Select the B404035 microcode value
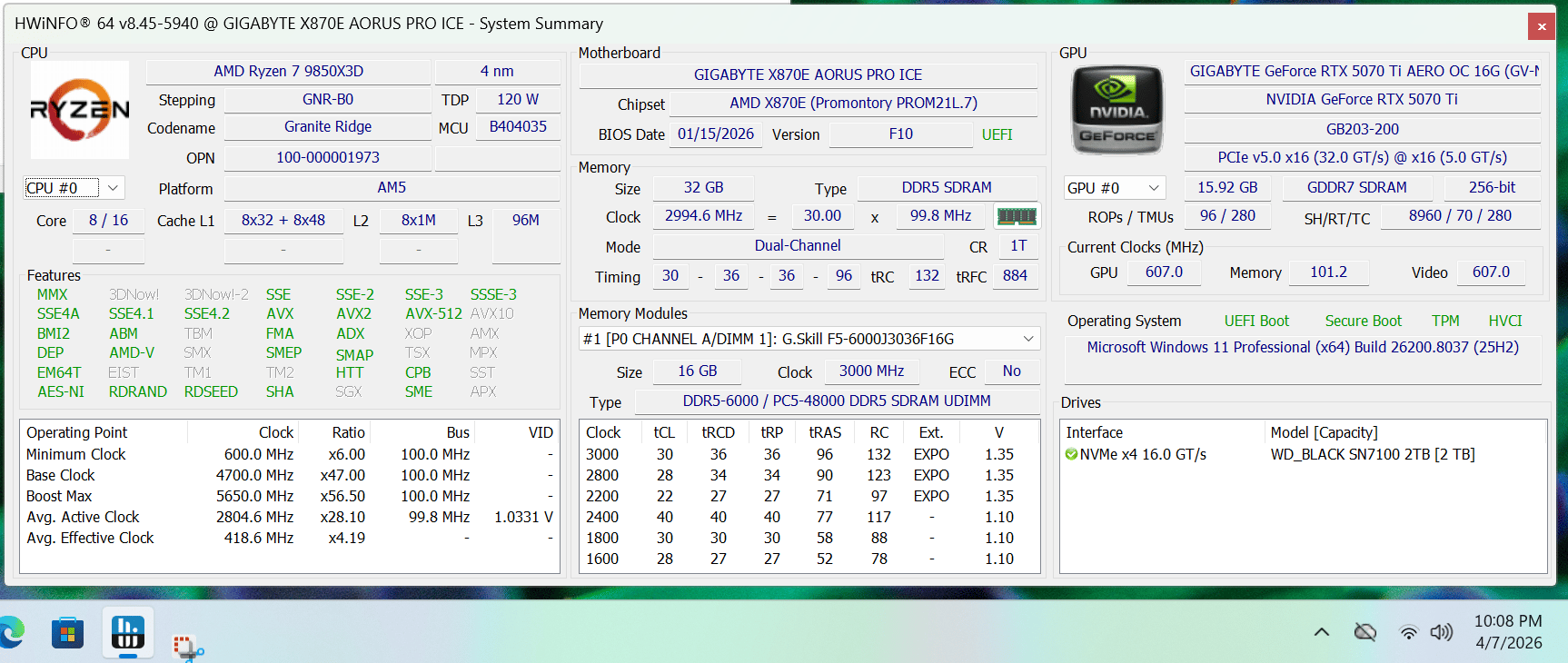Screen dimensions: 1568x663 [x=518, y=127]
